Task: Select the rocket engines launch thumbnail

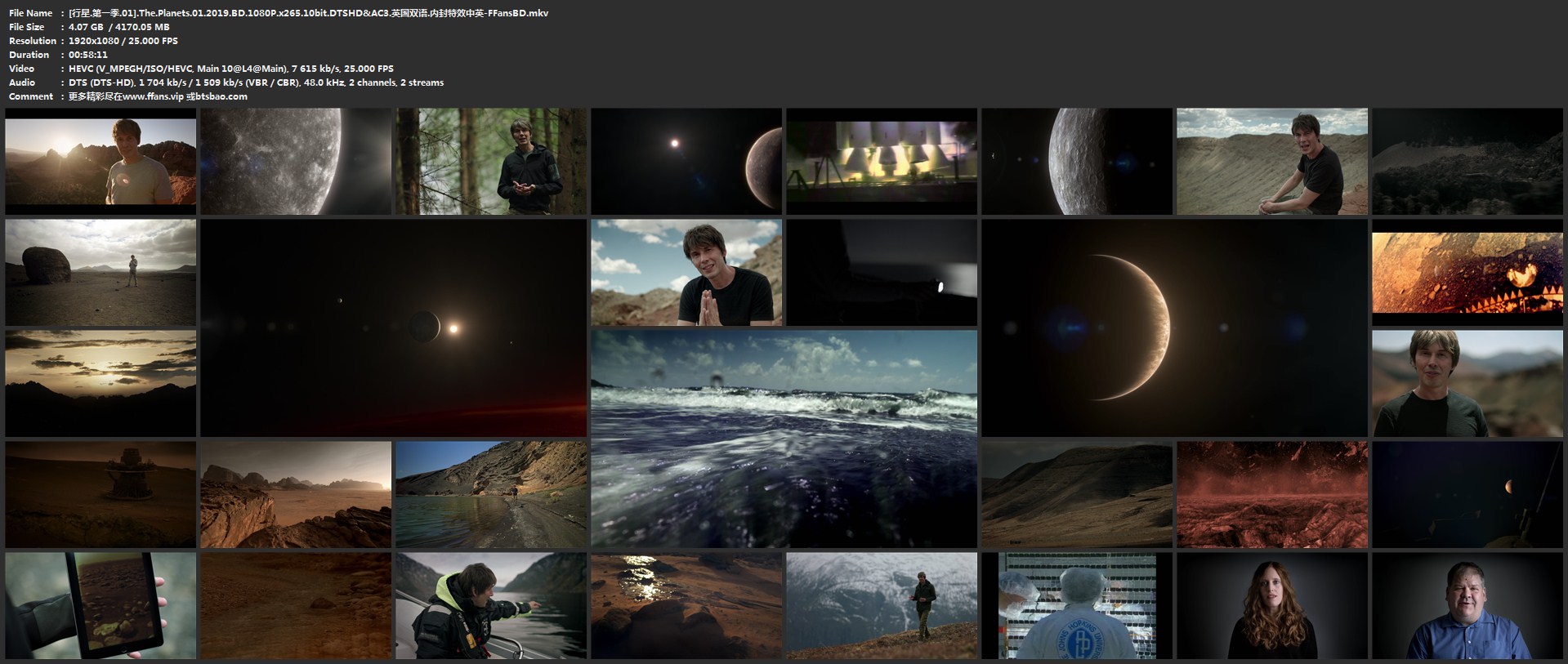Action: click(x=881, y=161)
